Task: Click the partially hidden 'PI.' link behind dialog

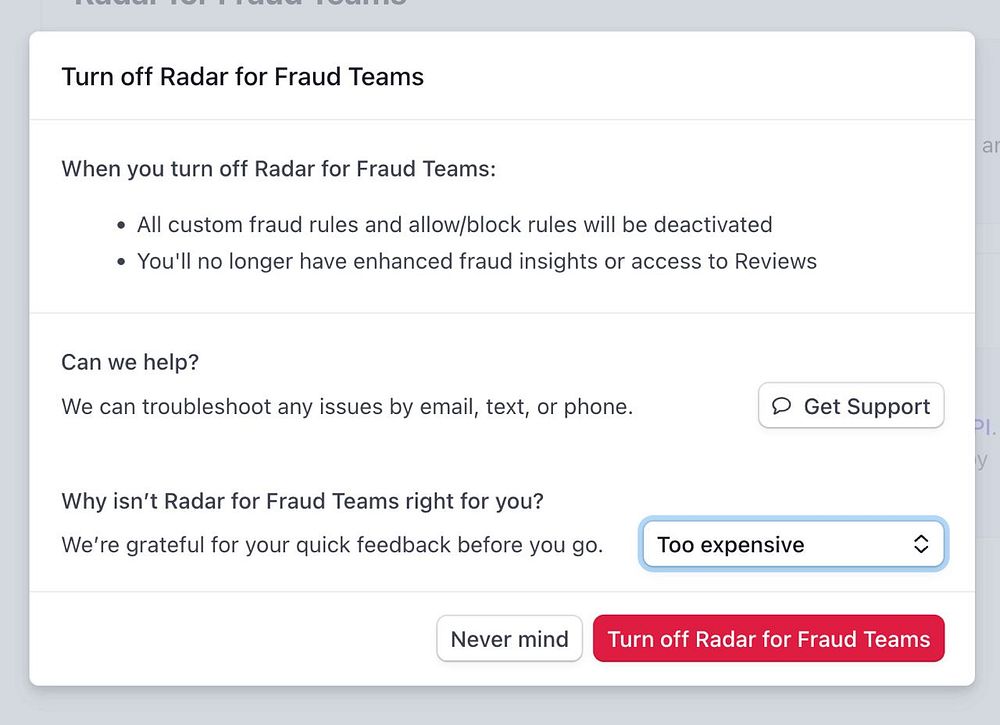Action: point(985,428)
